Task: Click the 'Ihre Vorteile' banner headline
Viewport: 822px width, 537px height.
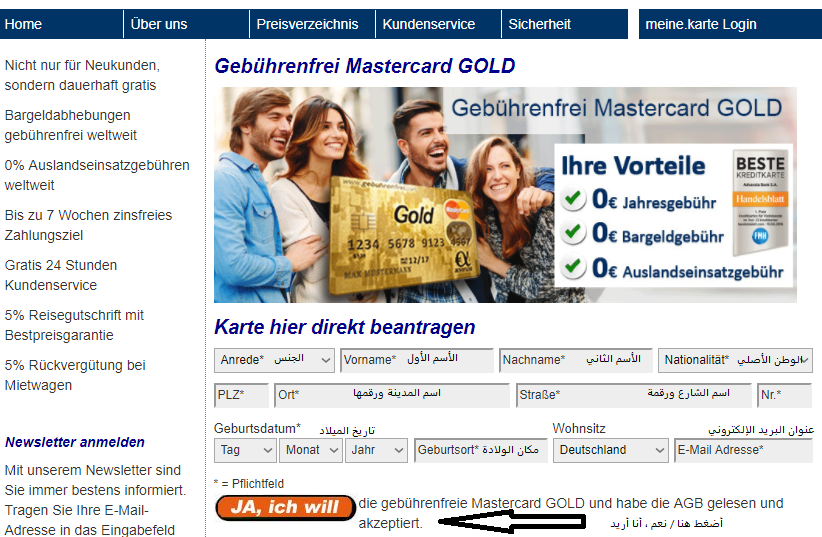Action: (x=633, y=166)
